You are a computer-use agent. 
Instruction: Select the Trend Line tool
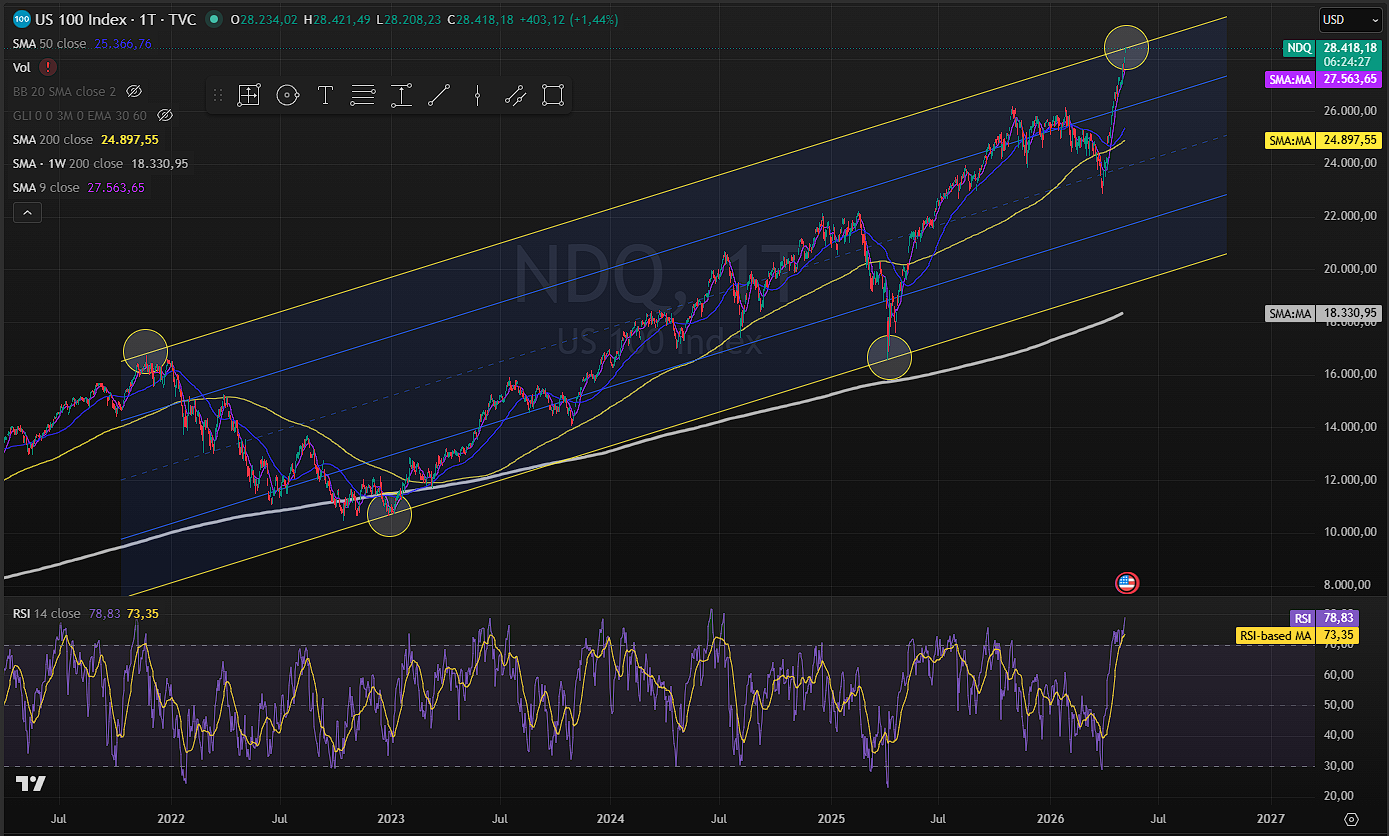pos(439,95)
